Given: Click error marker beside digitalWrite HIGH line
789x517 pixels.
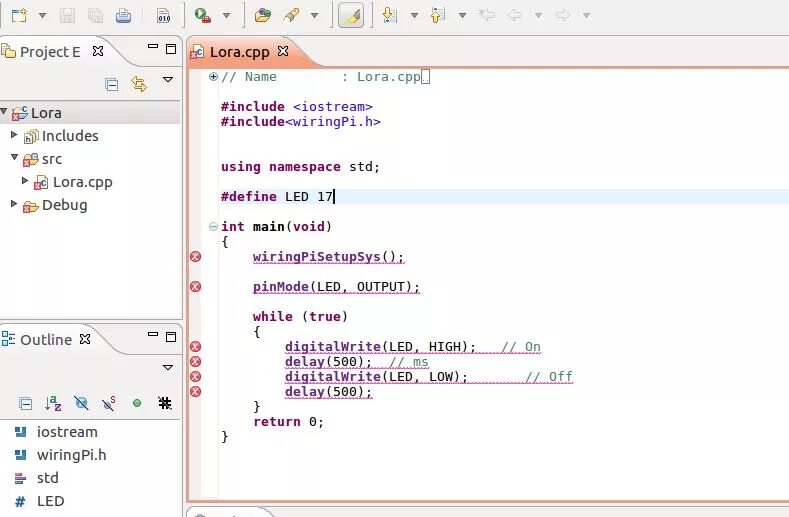Looking at the screenshot, I should 195,346.
